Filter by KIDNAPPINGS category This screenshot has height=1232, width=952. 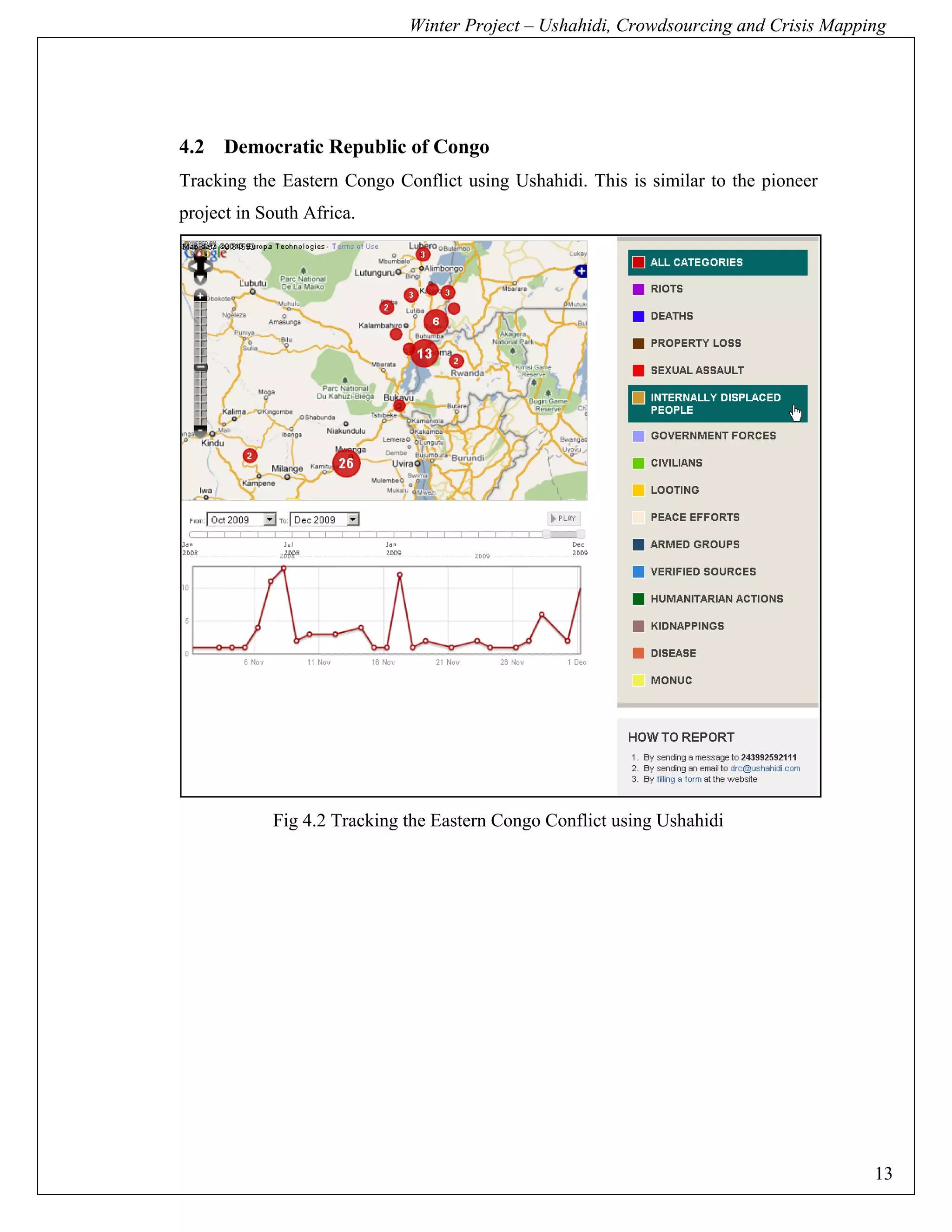point(717,626)
